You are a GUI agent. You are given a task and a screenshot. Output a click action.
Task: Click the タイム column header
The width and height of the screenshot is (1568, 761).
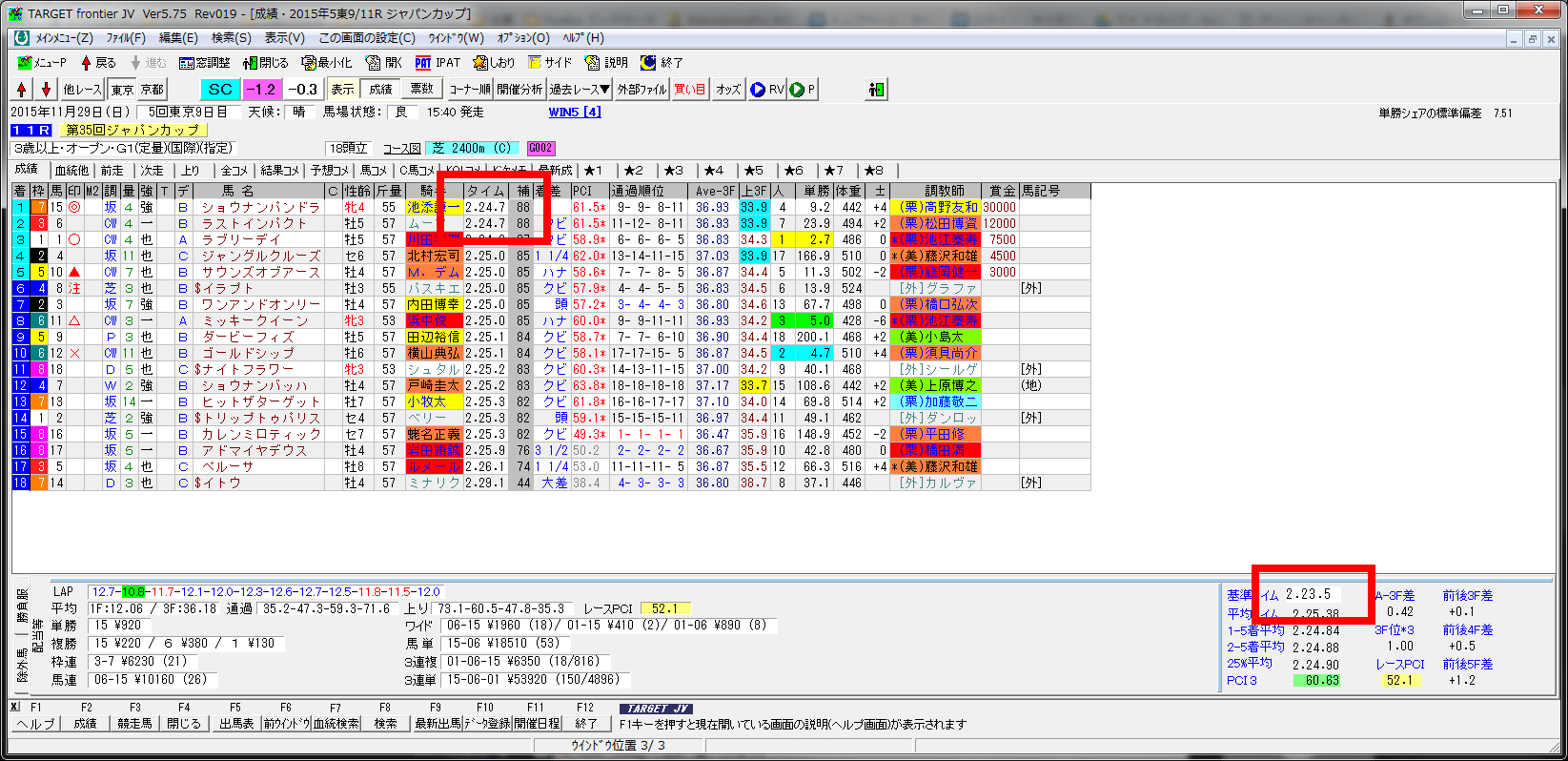tap(485, 191)
